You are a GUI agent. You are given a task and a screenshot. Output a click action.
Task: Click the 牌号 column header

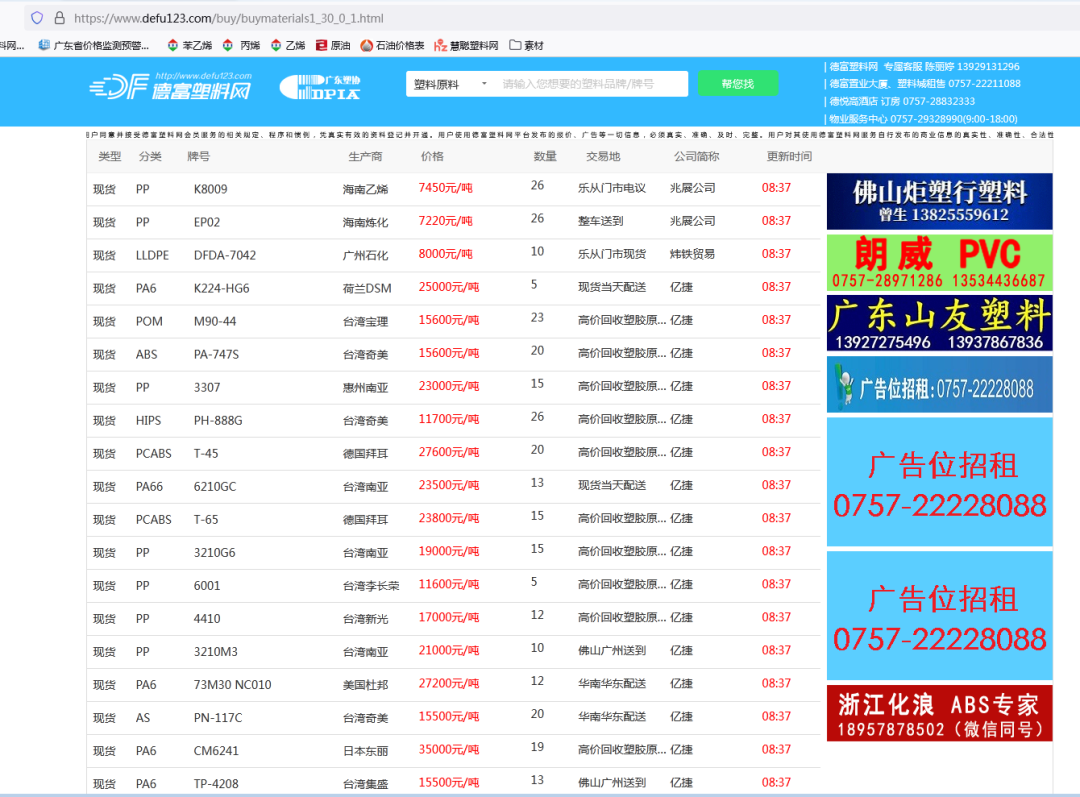[x=198, y=156]
